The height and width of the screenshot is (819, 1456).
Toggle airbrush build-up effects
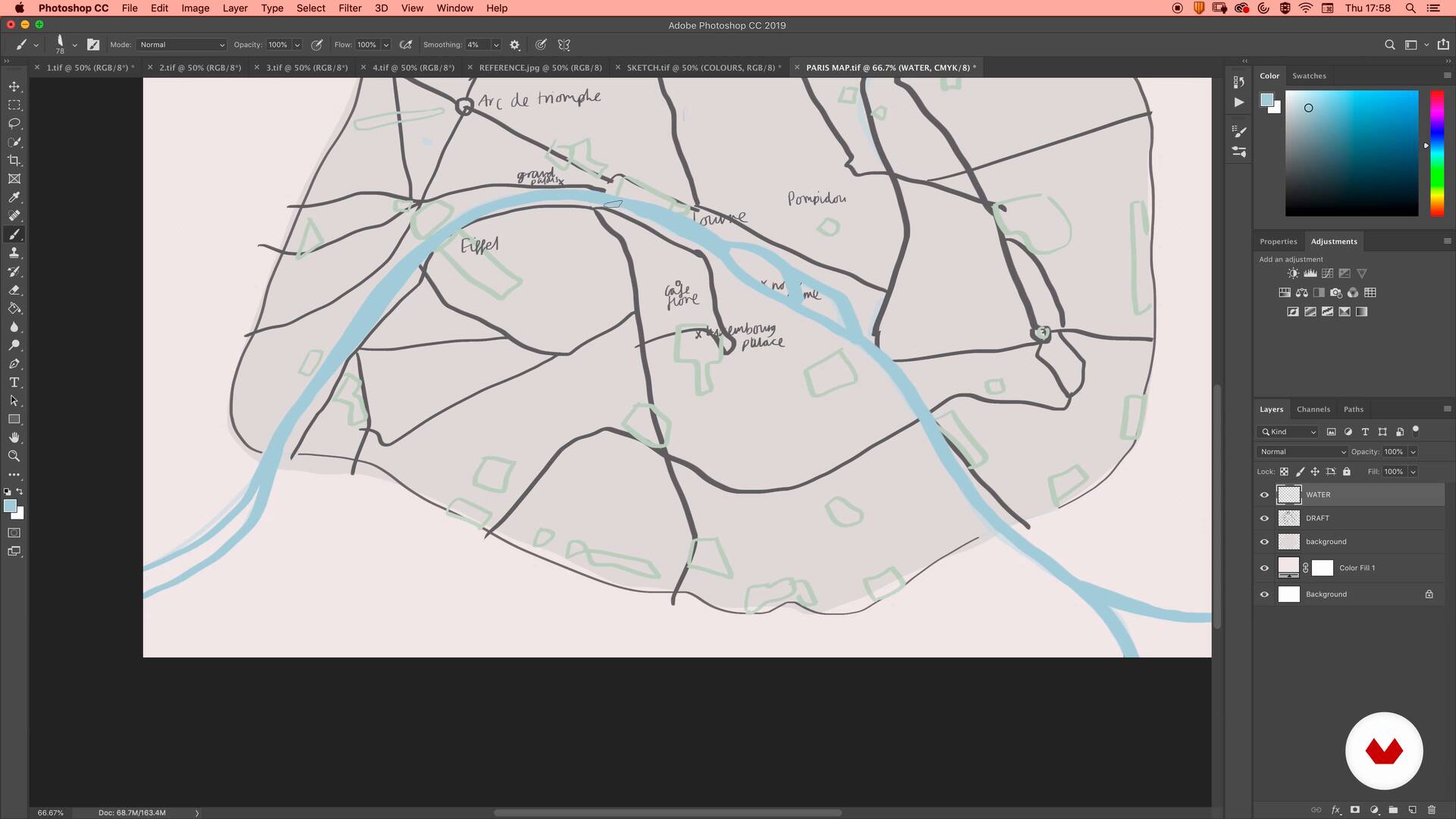(x=406, y=45)
